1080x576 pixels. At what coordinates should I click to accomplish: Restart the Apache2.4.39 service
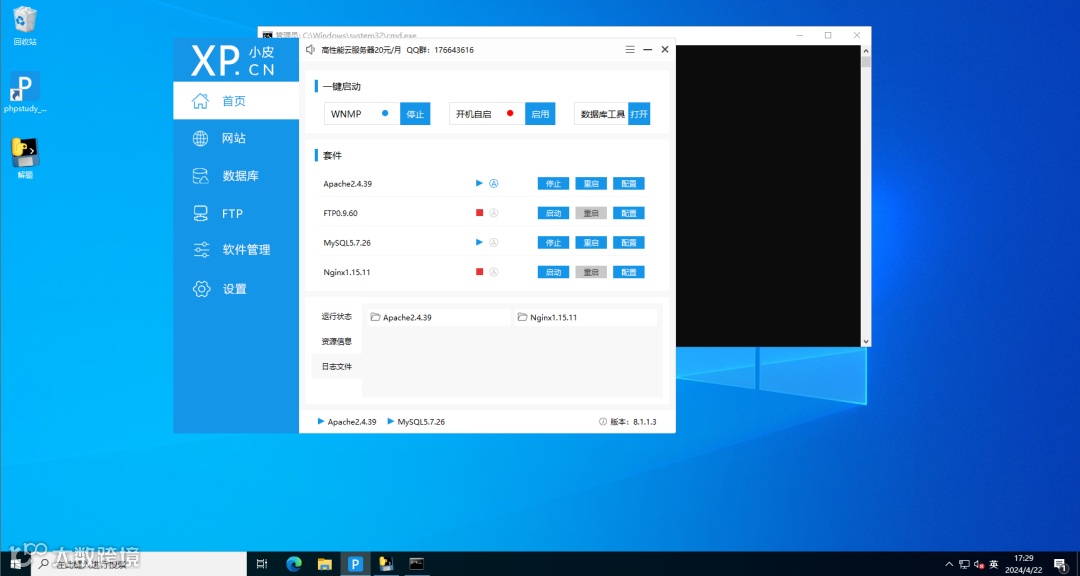click(591, 184)
